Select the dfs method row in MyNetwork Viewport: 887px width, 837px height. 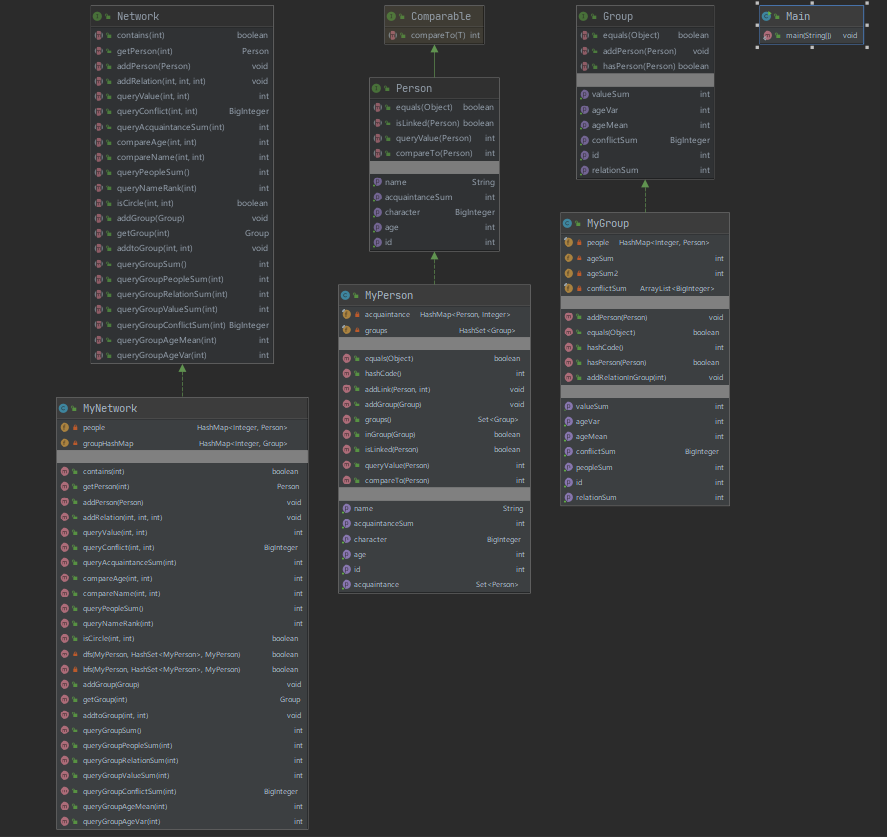pyautogui.click(x=180, y=654)
